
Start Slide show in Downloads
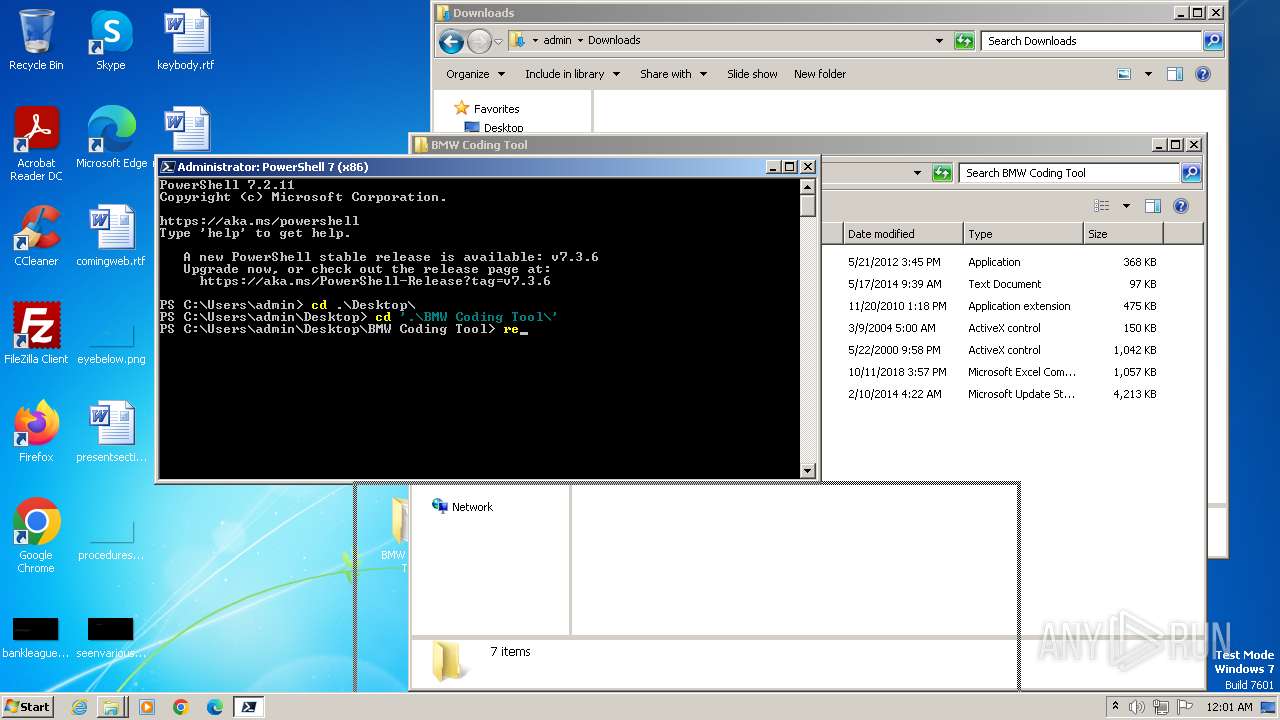coord(752,74)
